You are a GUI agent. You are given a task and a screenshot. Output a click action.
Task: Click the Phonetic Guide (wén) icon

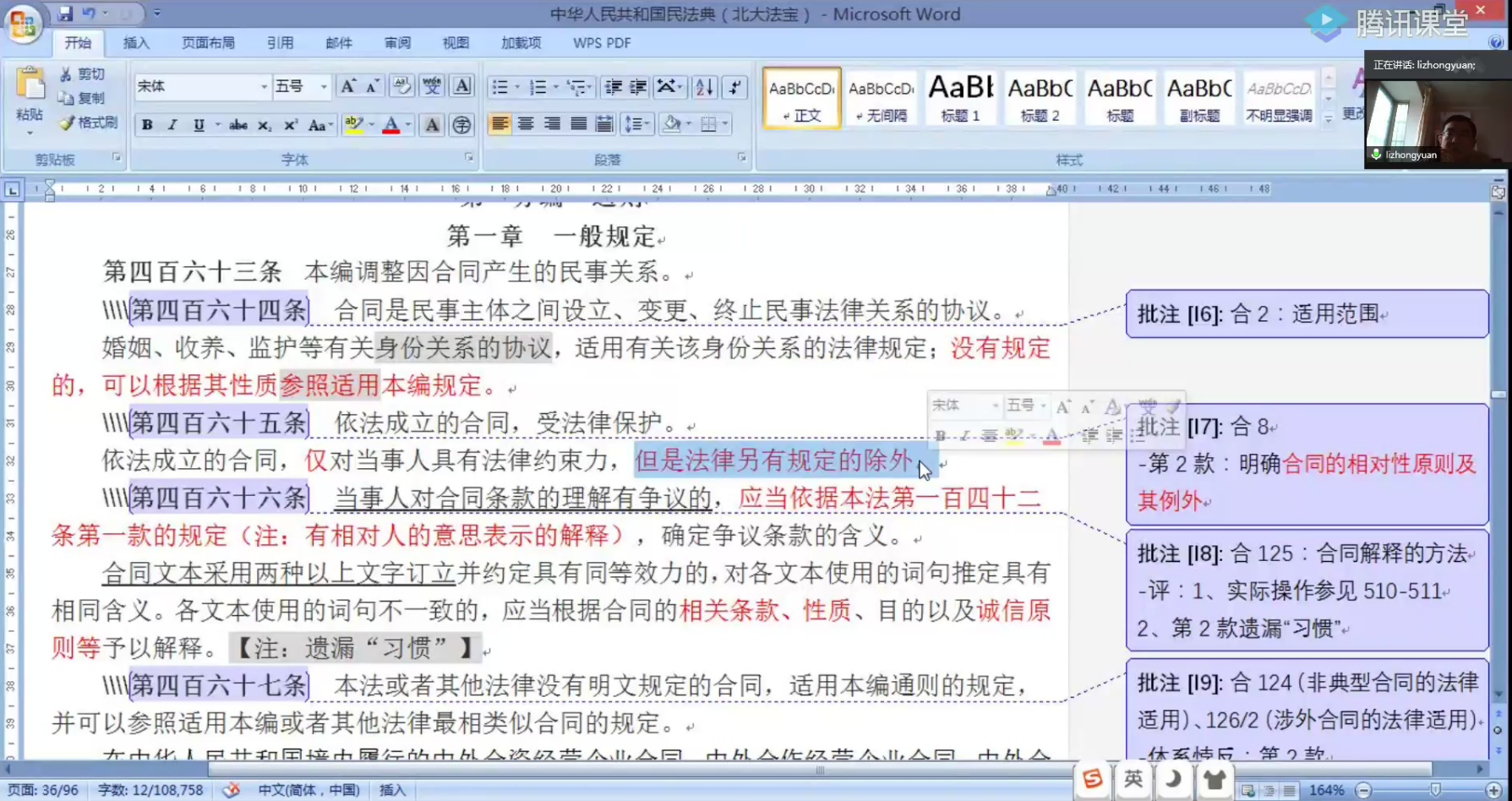pyautogui.click(x=432, y=86)
